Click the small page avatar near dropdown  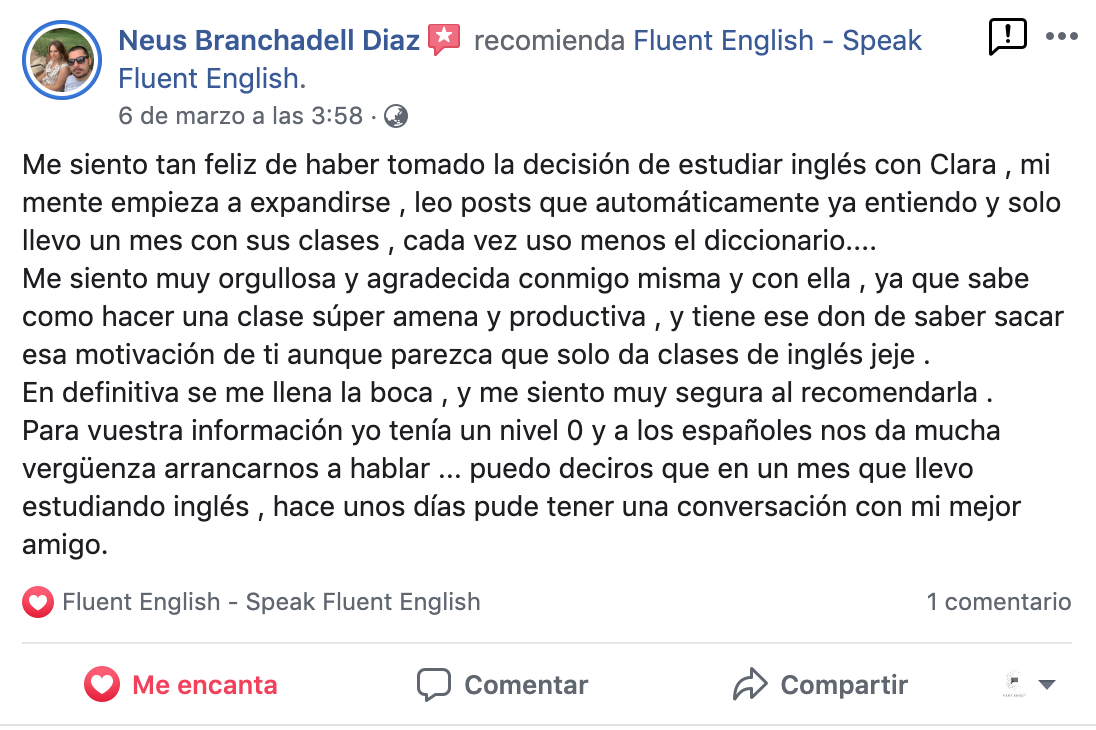[x=1014, y=683]
